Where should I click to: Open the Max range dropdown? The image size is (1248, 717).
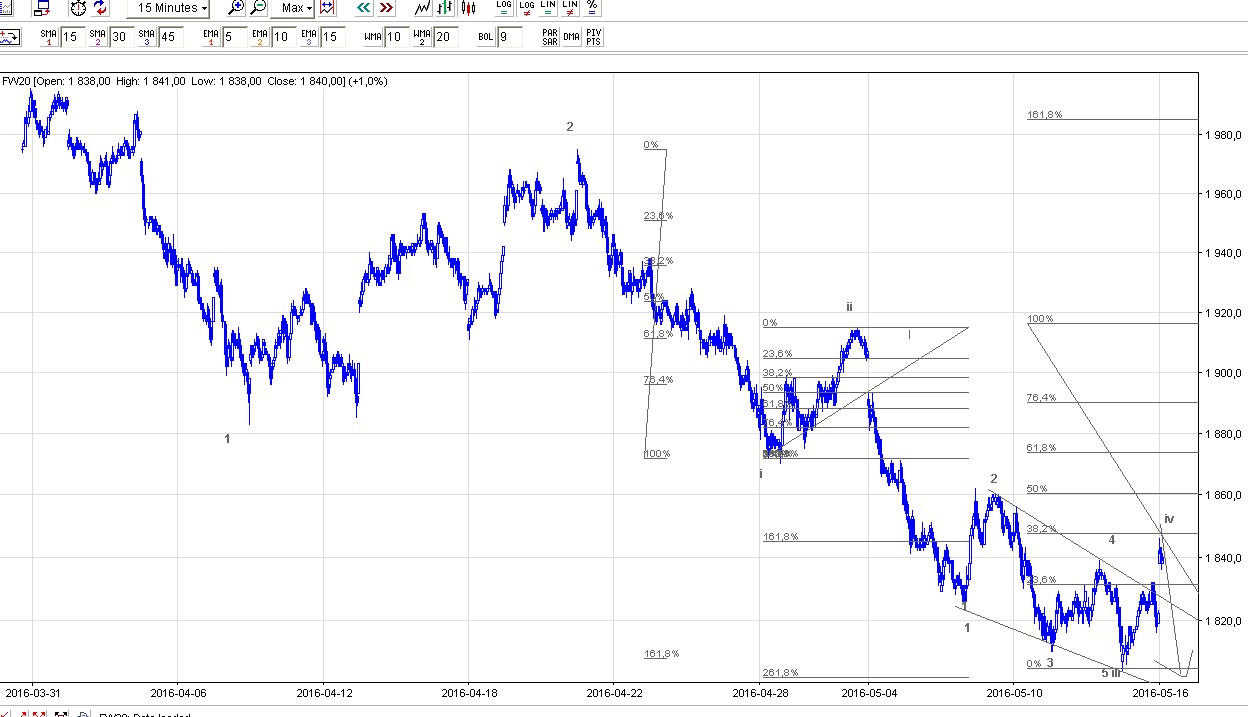[295, 8]
